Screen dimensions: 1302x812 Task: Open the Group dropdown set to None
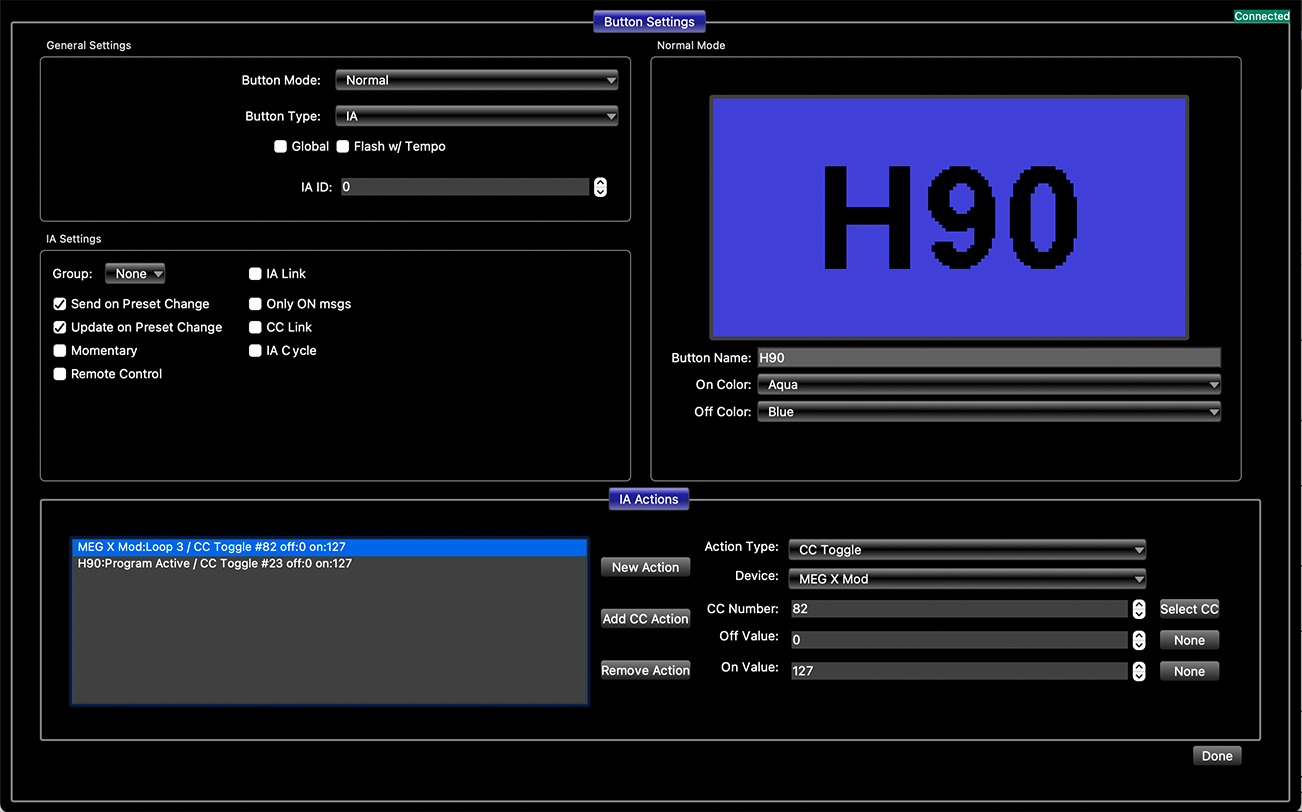coord(135,274)
